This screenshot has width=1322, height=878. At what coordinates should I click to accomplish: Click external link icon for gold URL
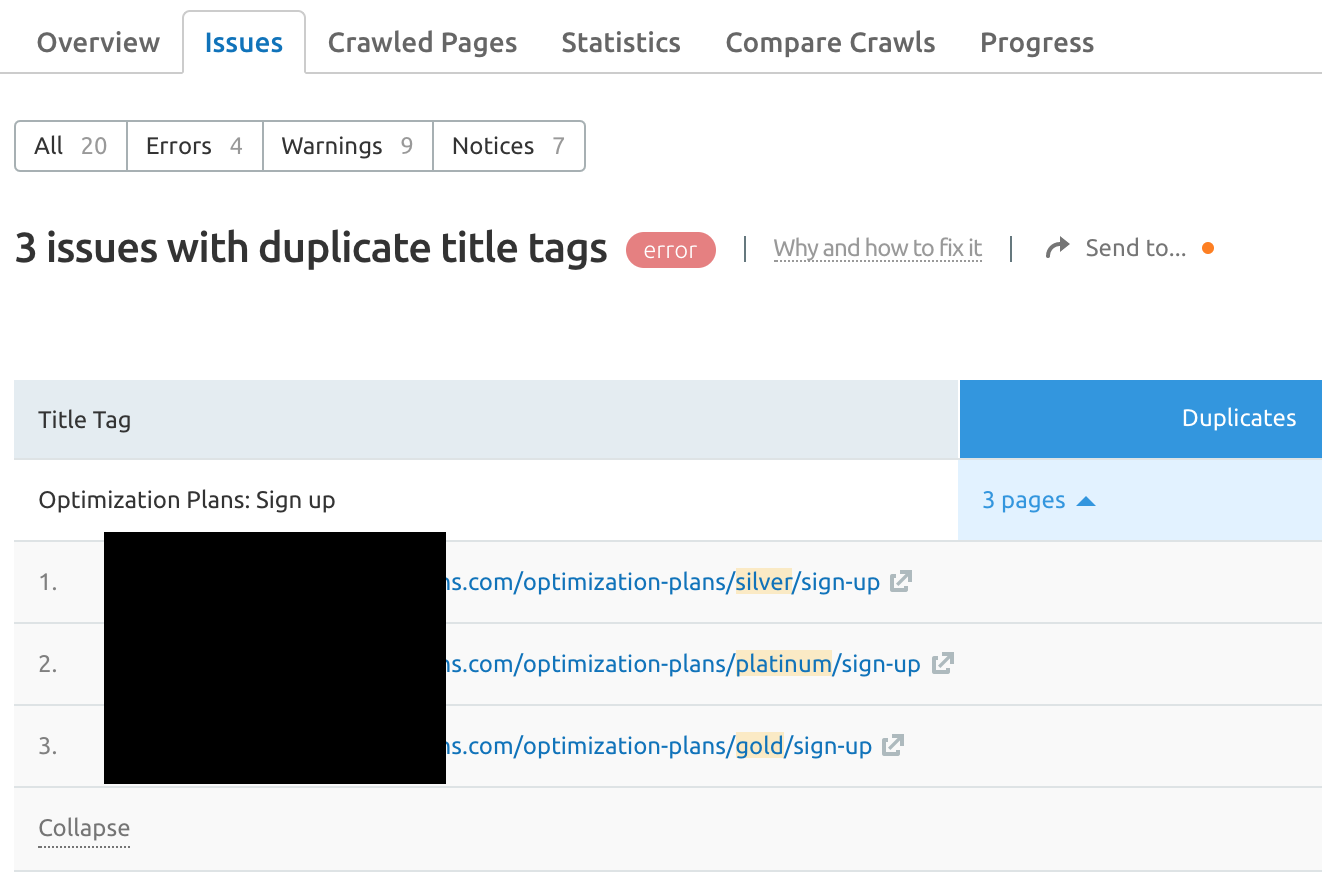coord(893,745)
